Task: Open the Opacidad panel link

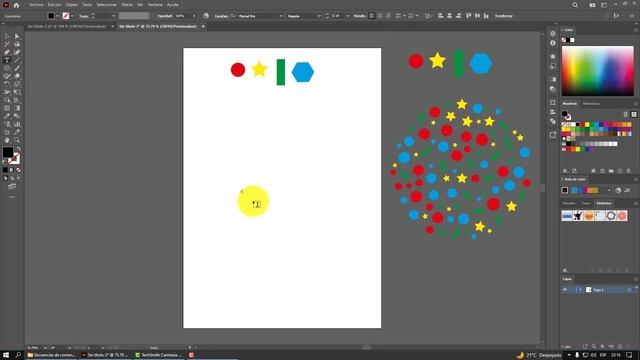Action: point(165,16)
